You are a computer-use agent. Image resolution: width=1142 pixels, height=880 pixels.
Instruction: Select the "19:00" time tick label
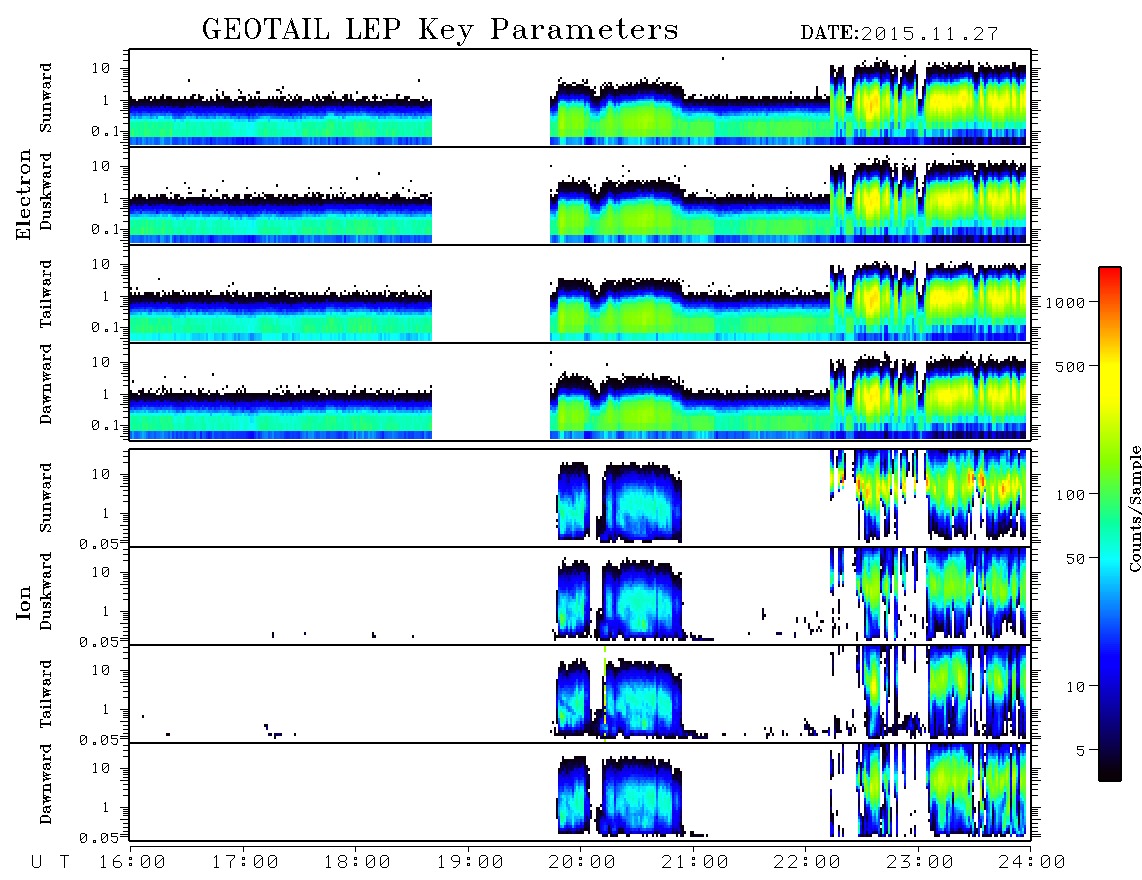[470, 863]
